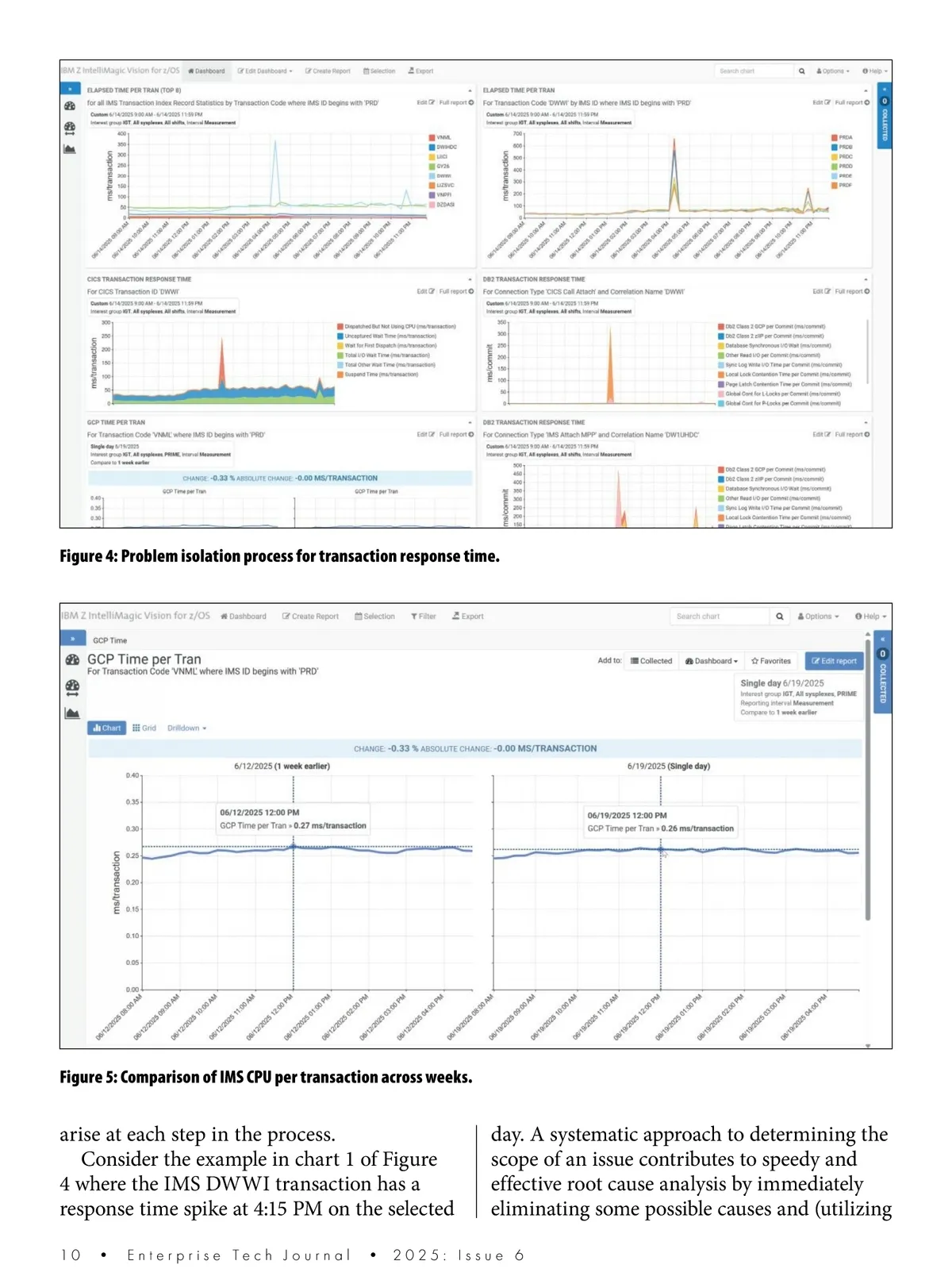Click the Dispatched But Not Using CPU legend swatch
This screenshot has width=952, height=1280.
(340, 326)
